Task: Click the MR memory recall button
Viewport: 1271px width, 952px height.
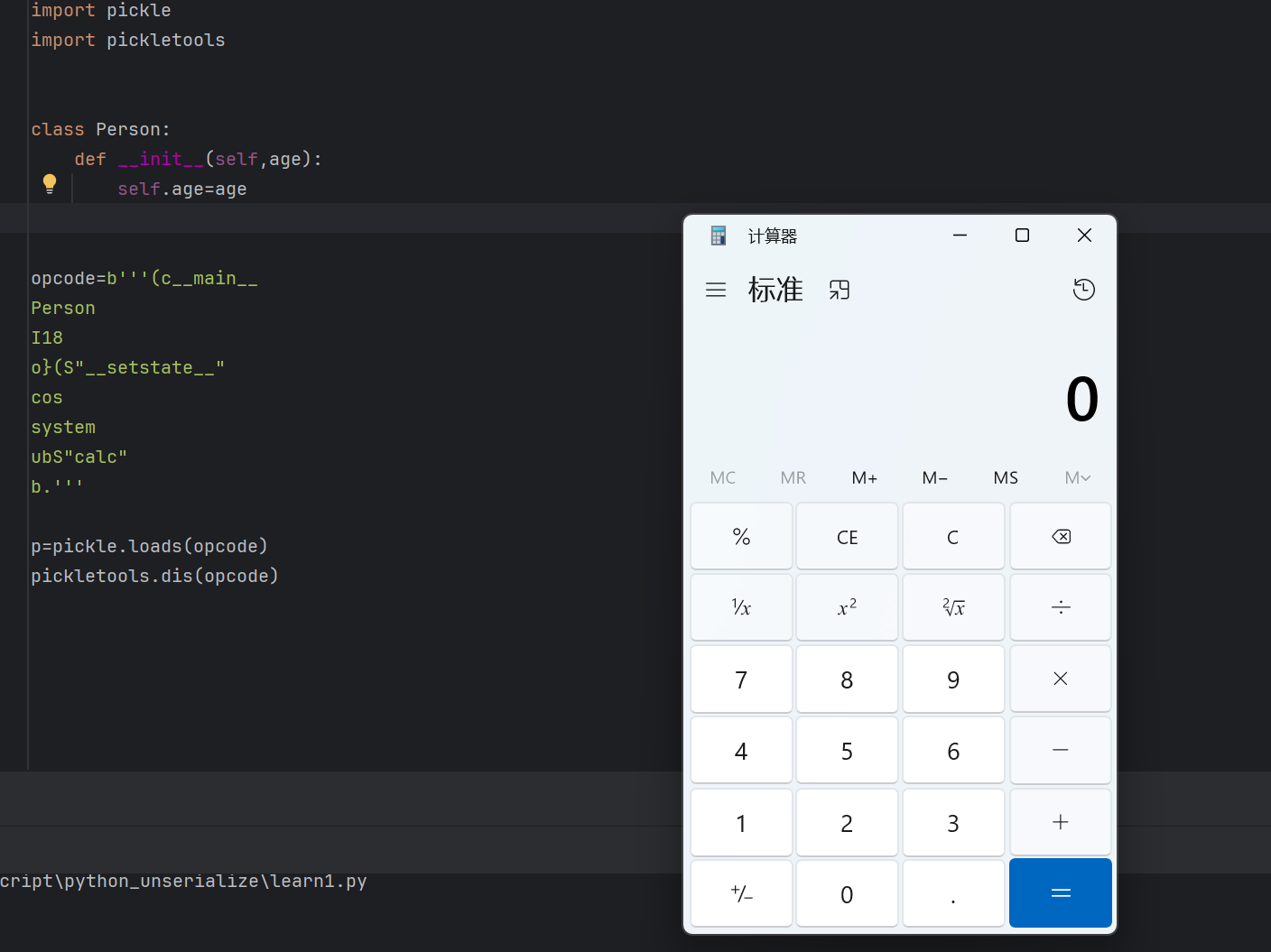Action: (793, 477)
